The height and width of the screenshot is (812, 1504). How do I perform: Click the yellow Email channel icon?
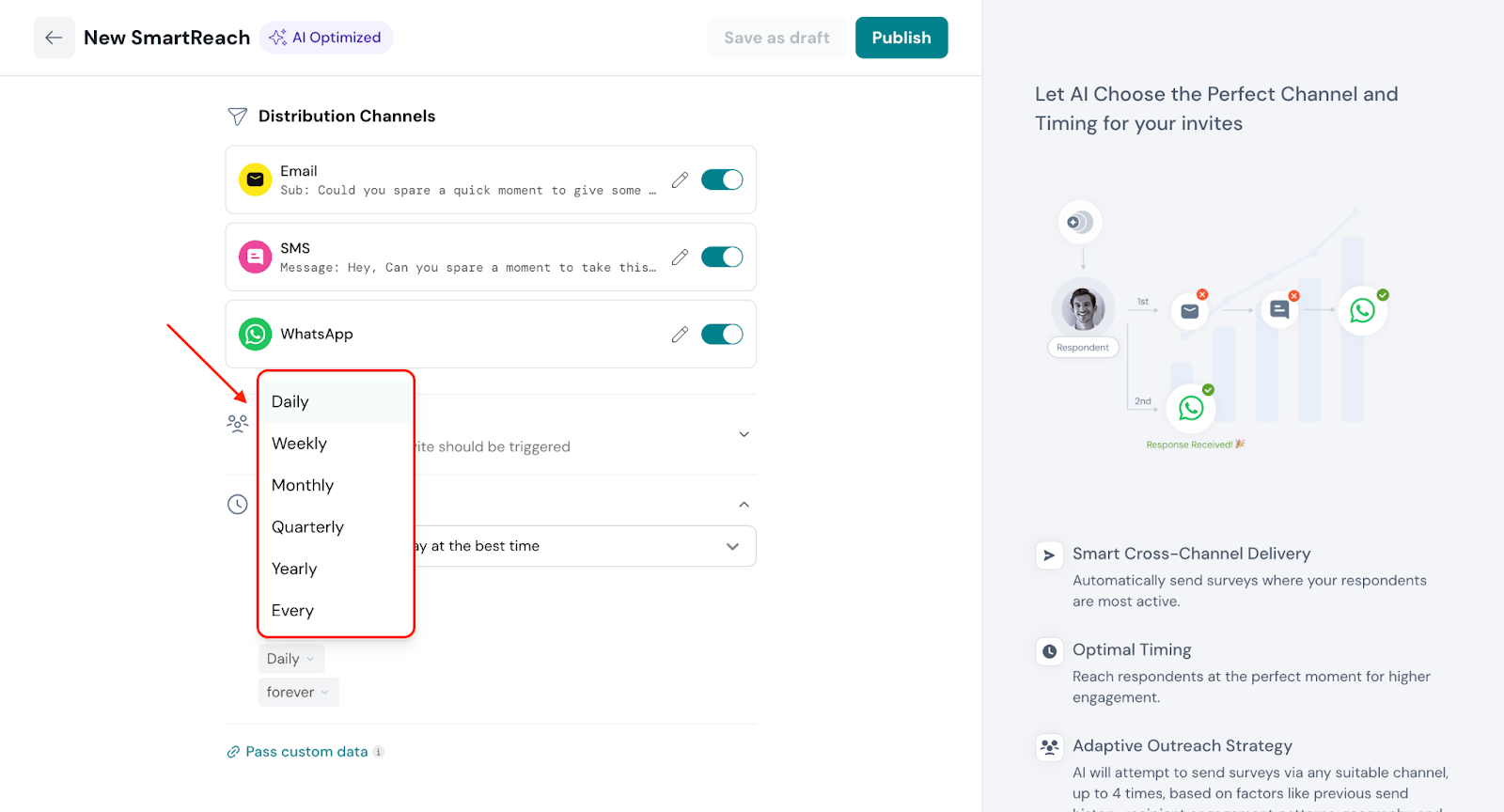point(255,180)
